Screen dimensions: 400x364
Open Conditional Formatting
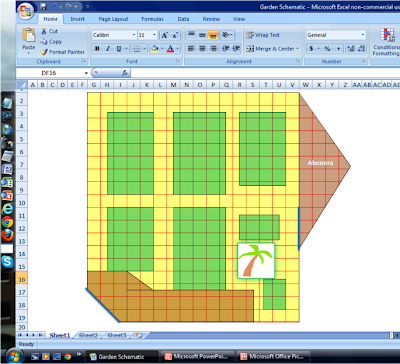pyautogui.click(x=386, y=43)
